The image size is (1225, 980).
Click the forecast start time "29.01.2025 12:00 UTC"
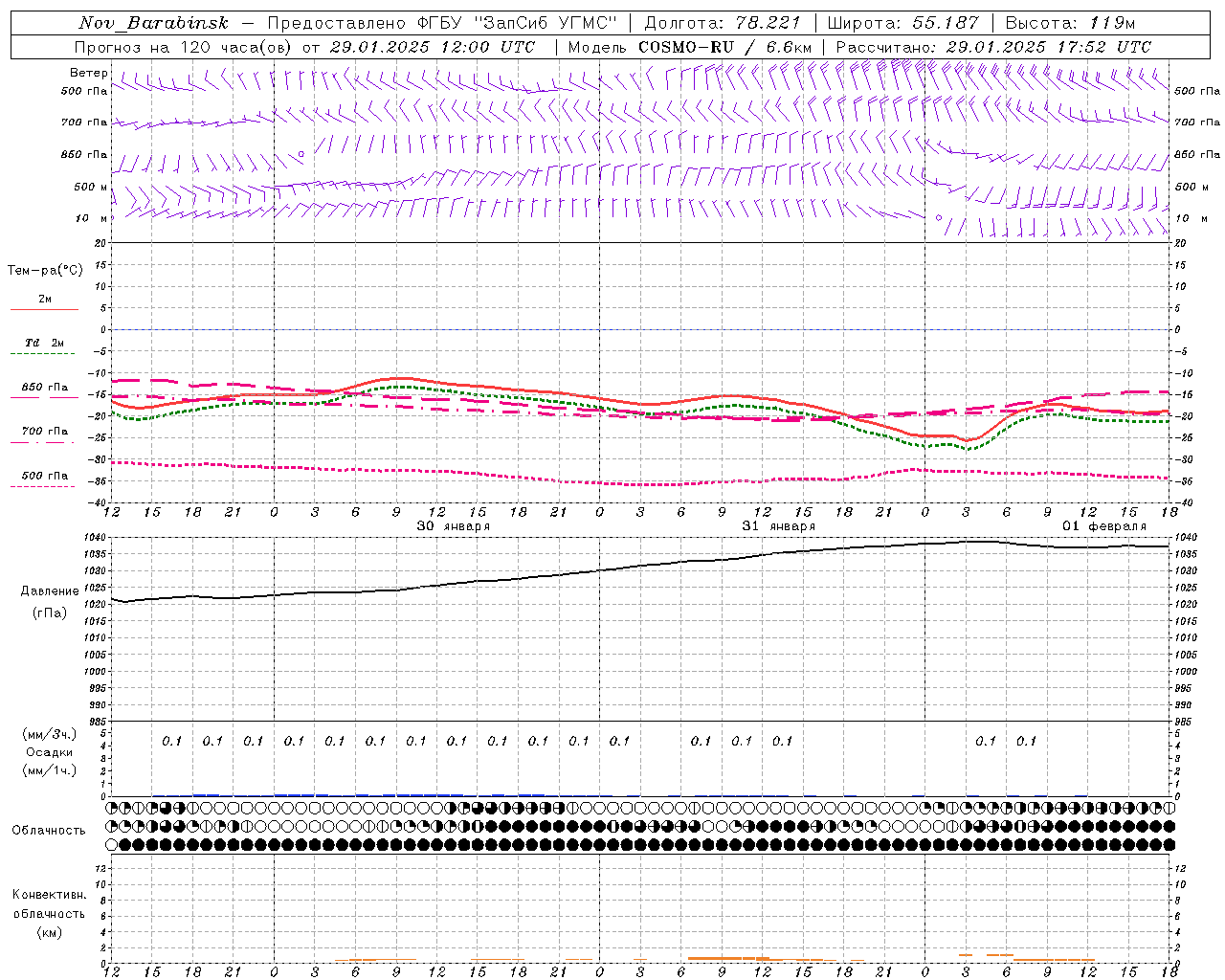point(432,47)
